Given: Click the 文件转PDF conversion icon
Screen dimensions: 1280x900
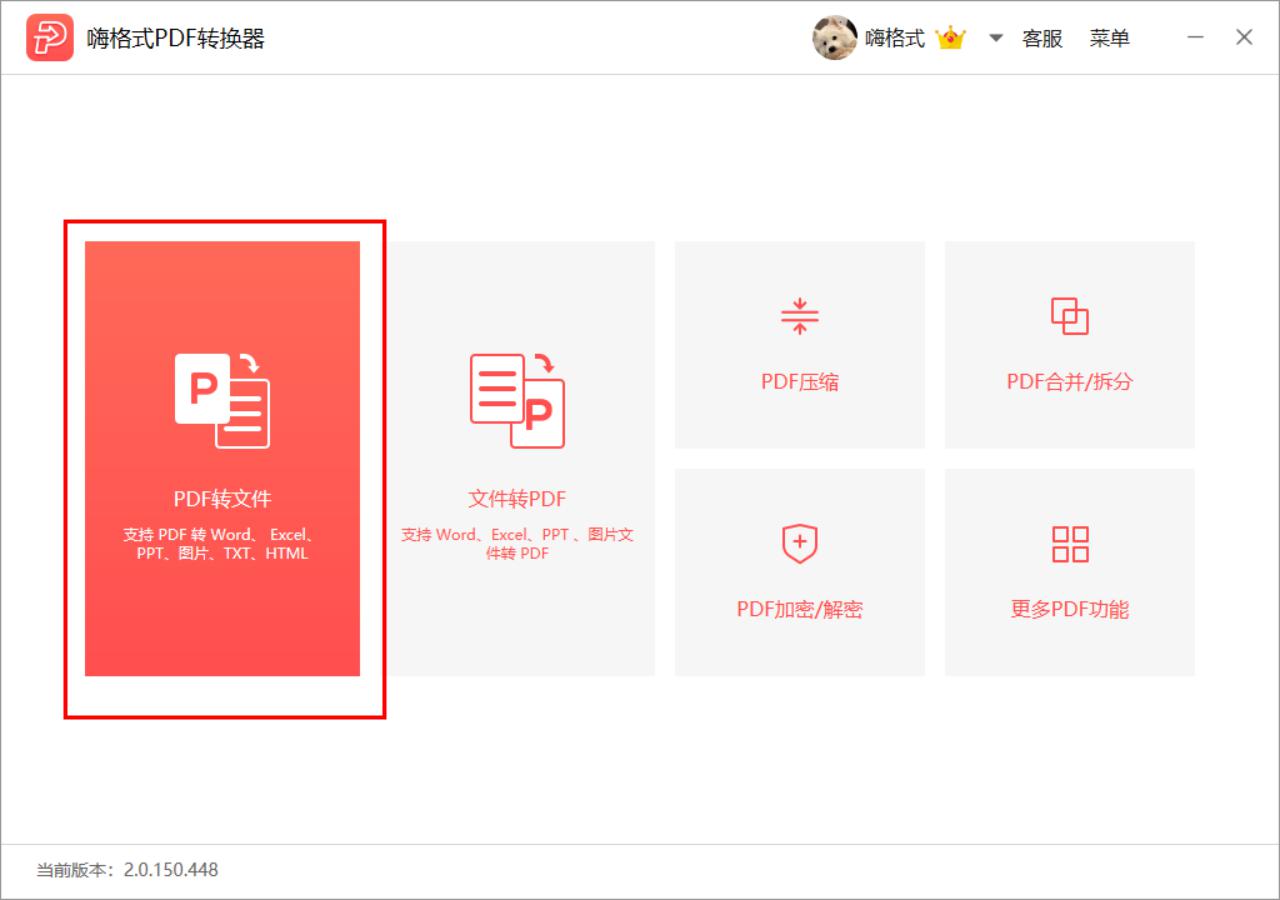Looking at the screenshot, I should pyautogui.click(x=517, y=400).
